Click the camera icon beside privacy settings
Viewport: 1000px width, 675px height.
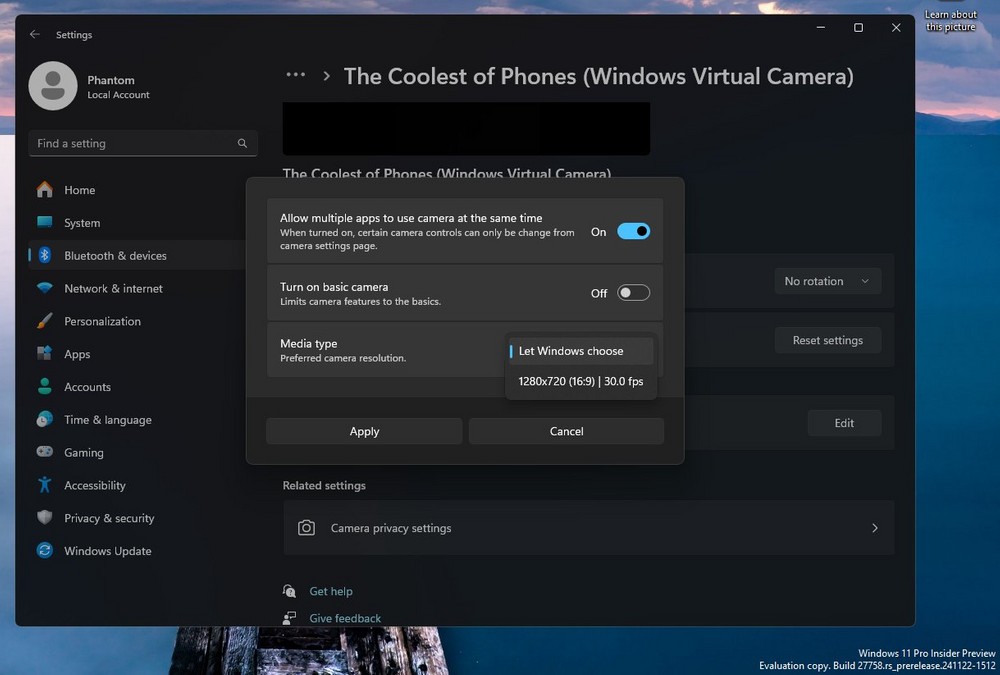(307, 528)
